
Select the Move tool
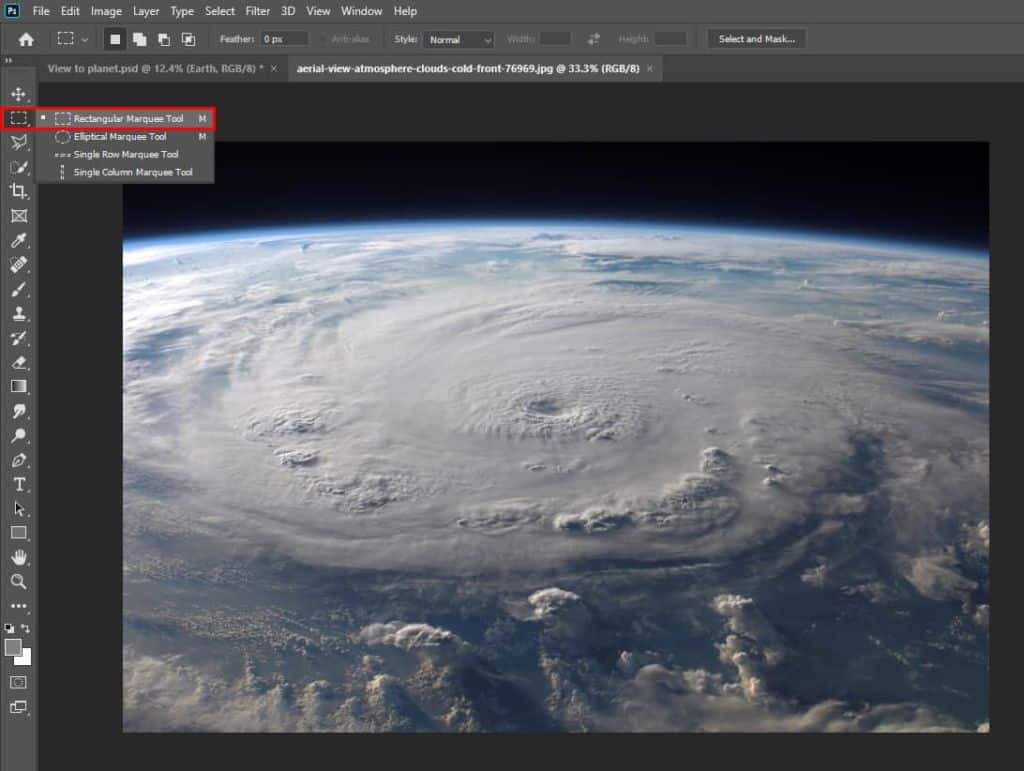click(x=18, y=94)
